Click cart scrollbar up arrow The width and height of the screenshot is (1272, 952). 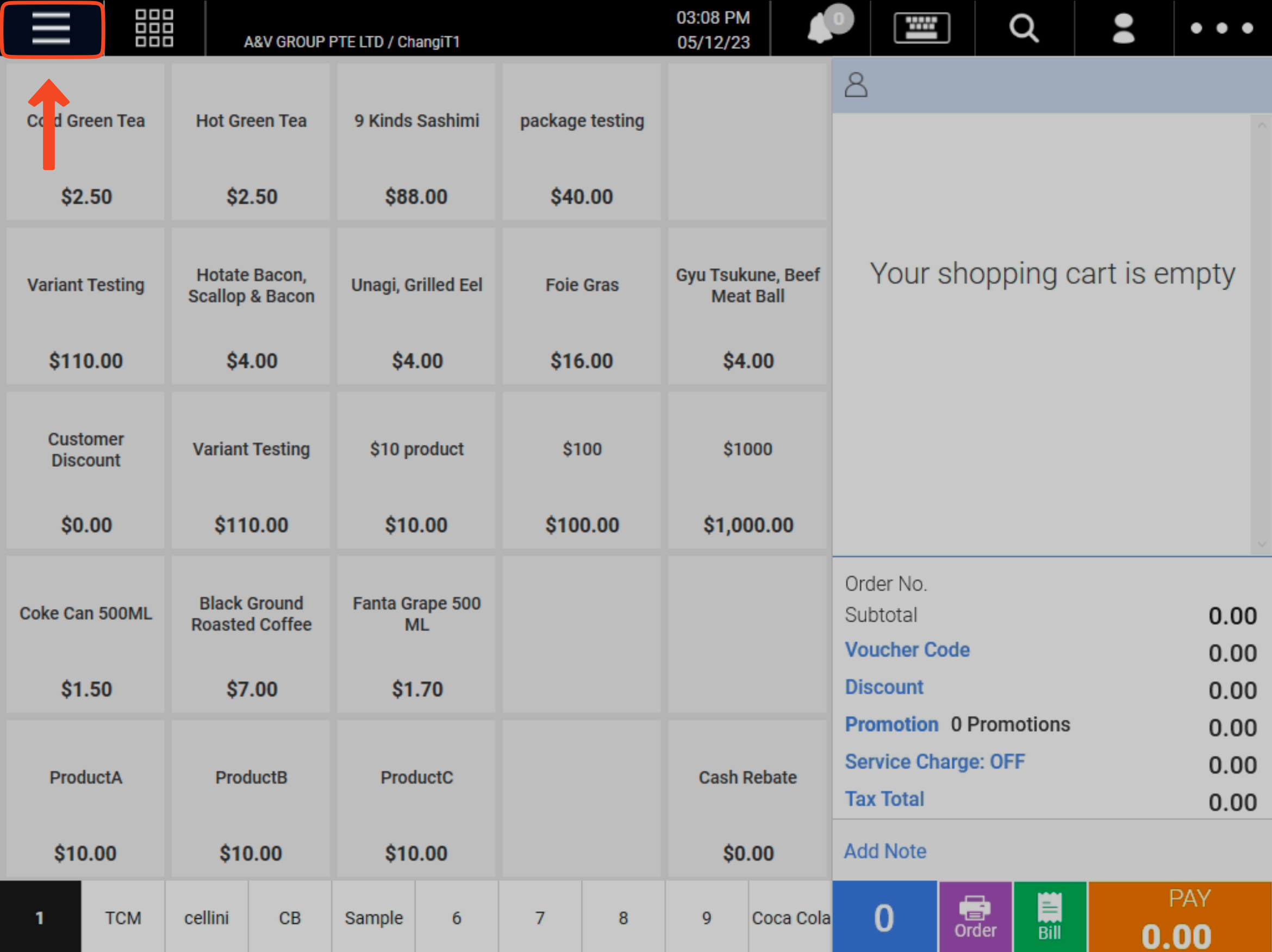click(1262, 125)
